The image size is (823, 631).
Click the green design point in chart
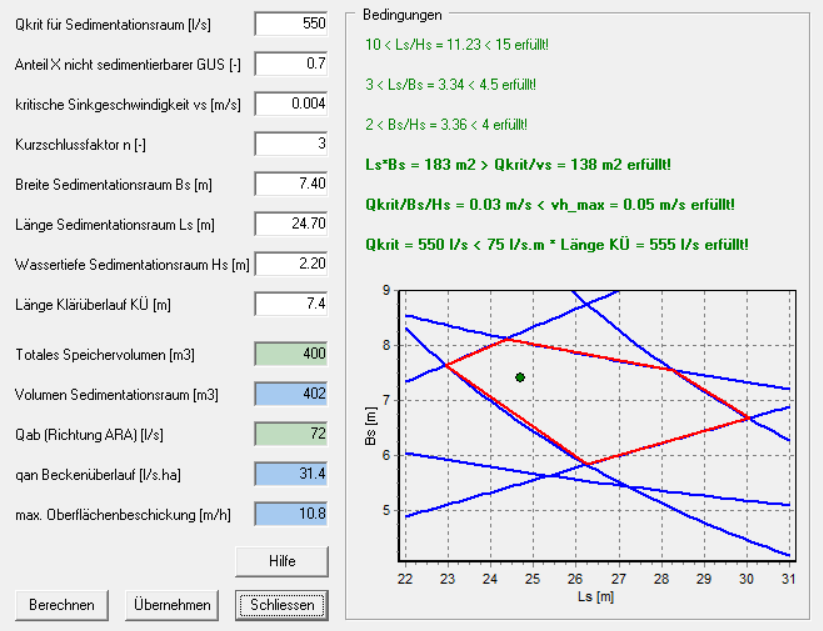pyautogui.click(x=520, y=377)
